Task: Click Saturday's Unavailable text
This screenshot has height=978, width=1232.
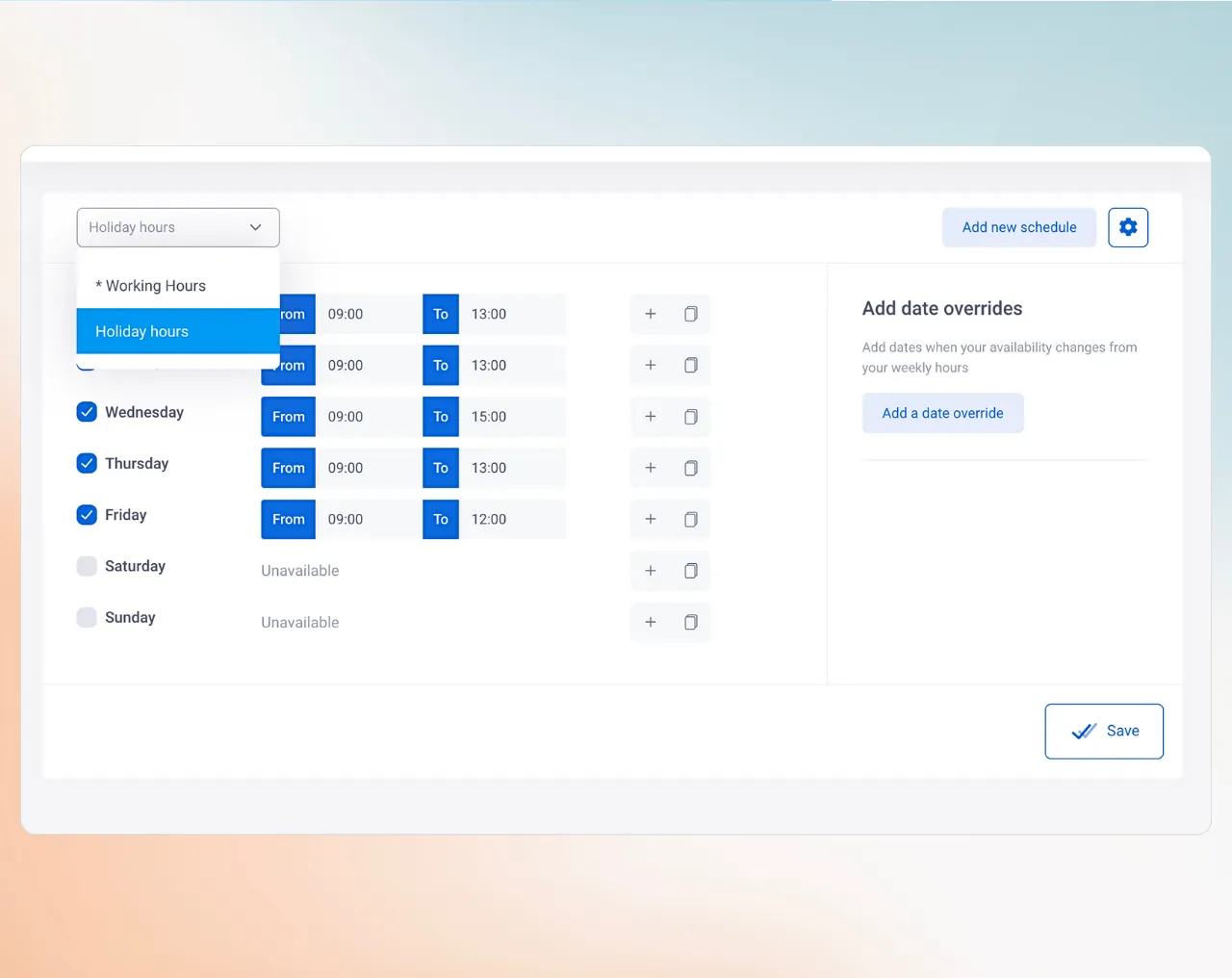Action: 300,571
